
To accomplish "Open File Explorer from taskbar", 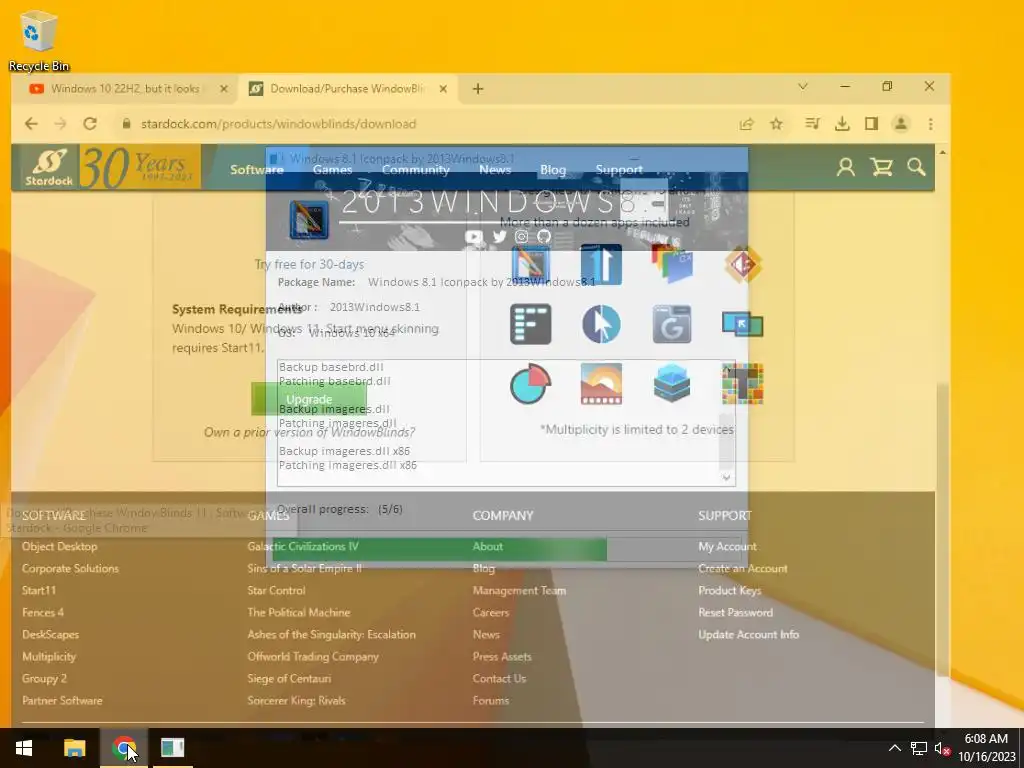I will pyautogui.click(x=74, y=748).
